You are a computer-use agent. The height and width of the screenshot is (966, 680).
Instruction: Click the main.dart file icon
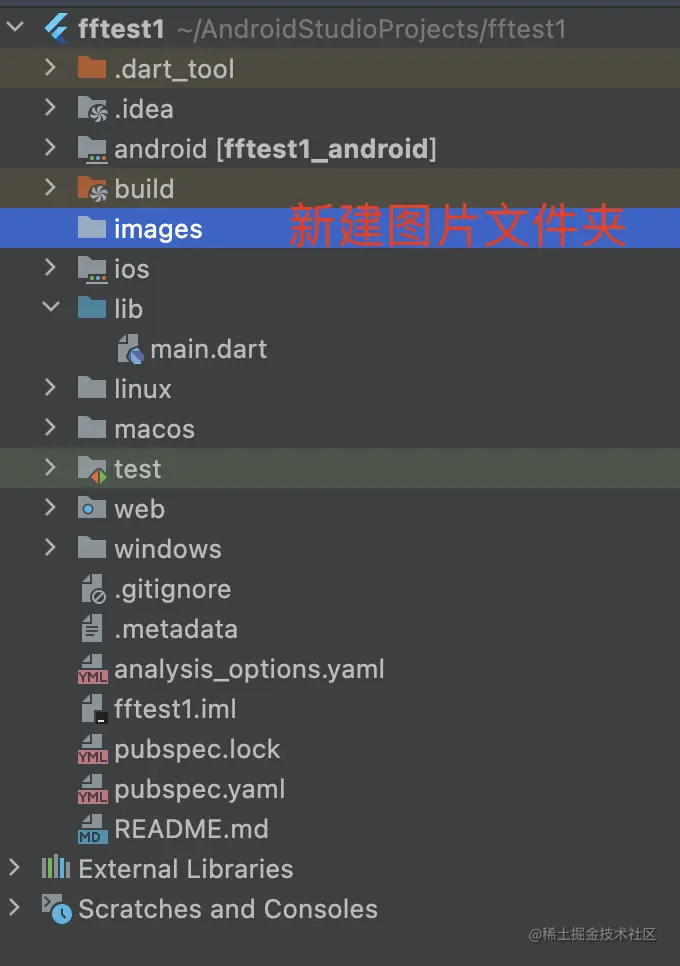tap(130, 349)
